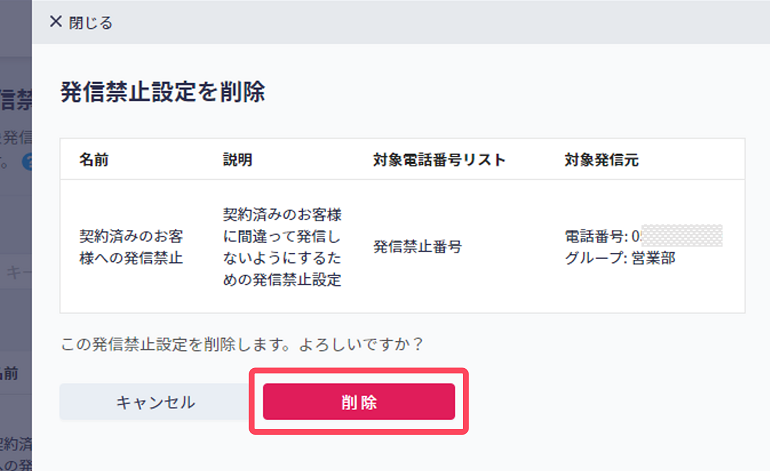The width and height of the screenshot is (770, 471).
Task: Click the 電話番号 line in 対象発信元
Action: click(x=643, y=236)
